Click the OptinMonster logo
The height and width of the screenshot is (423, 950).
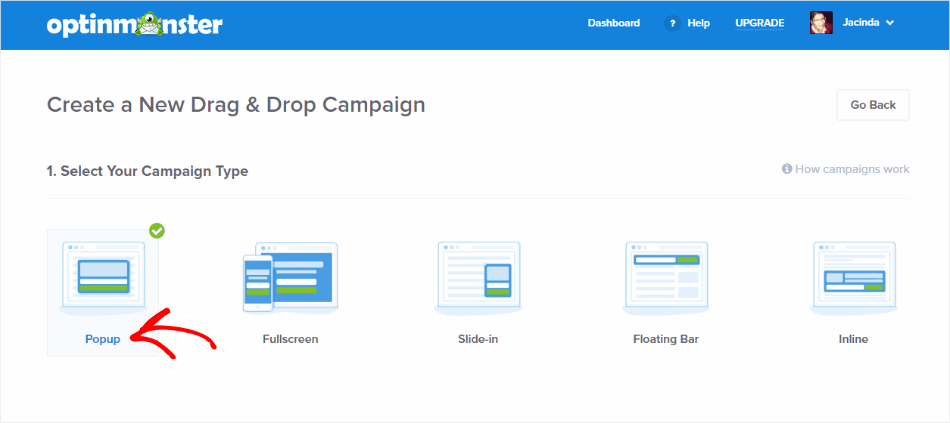(x=135, y=24)
